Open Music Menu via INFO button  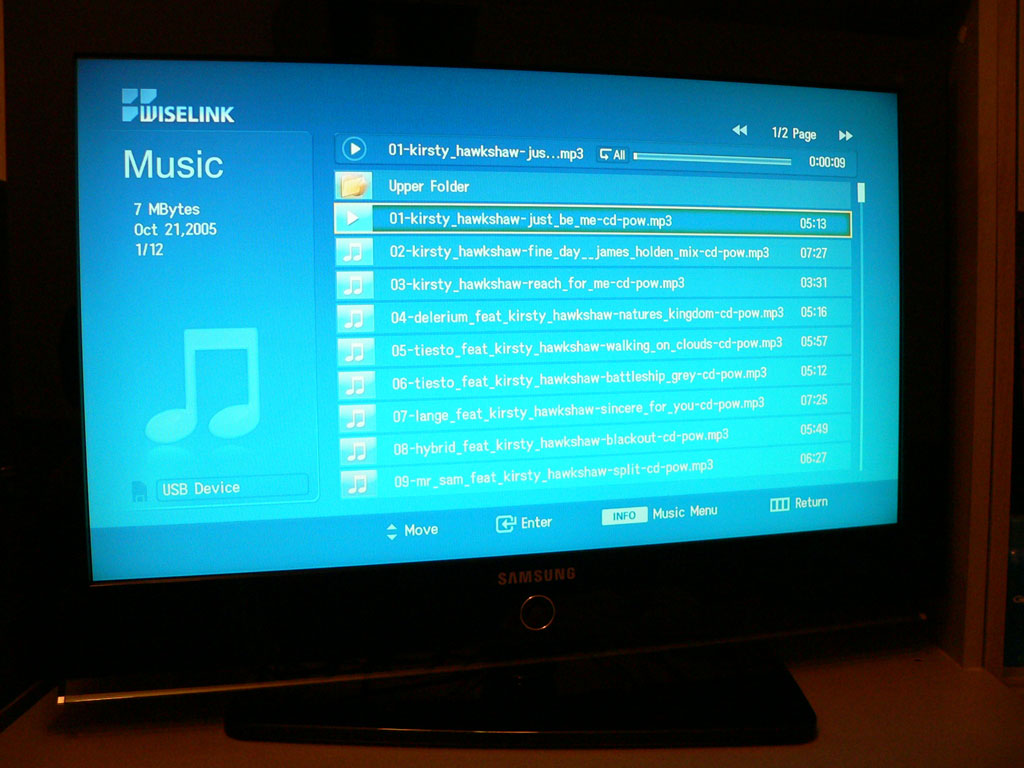click(624, 515)
